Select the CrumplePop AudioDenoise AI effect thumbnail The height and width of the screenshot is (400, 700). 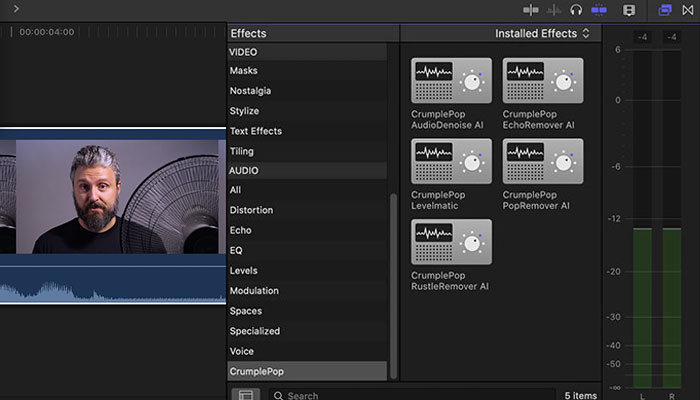pos(451,80)
